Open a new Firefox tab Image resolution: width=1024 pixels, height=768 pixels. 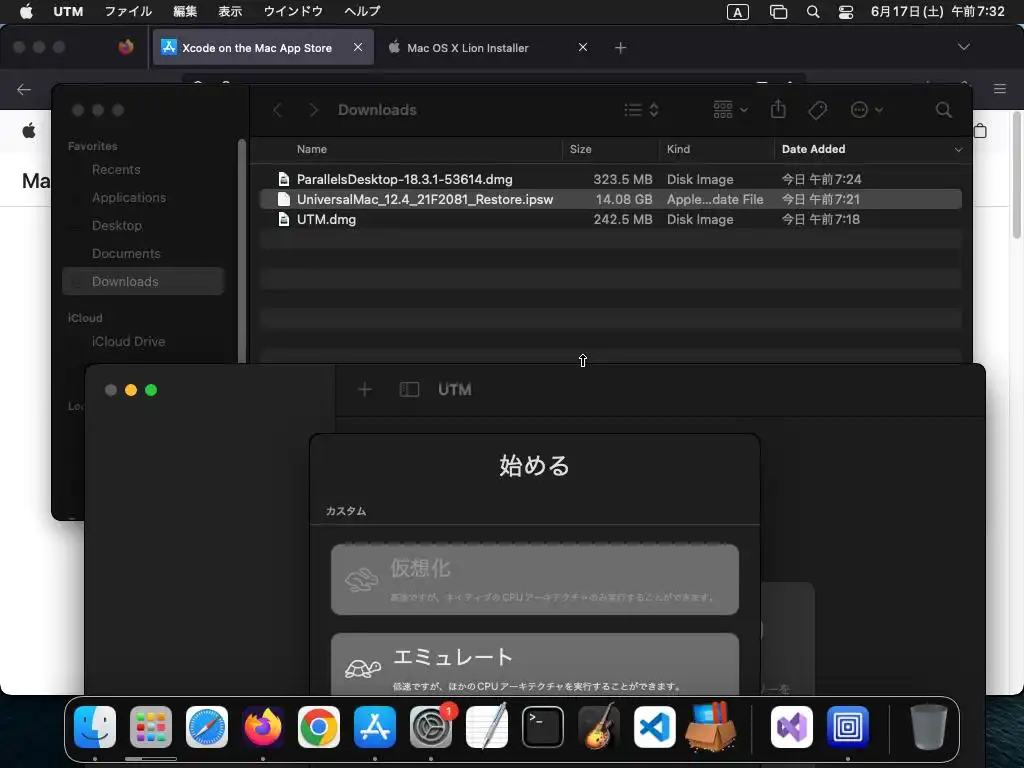click(x=620, y=47)
